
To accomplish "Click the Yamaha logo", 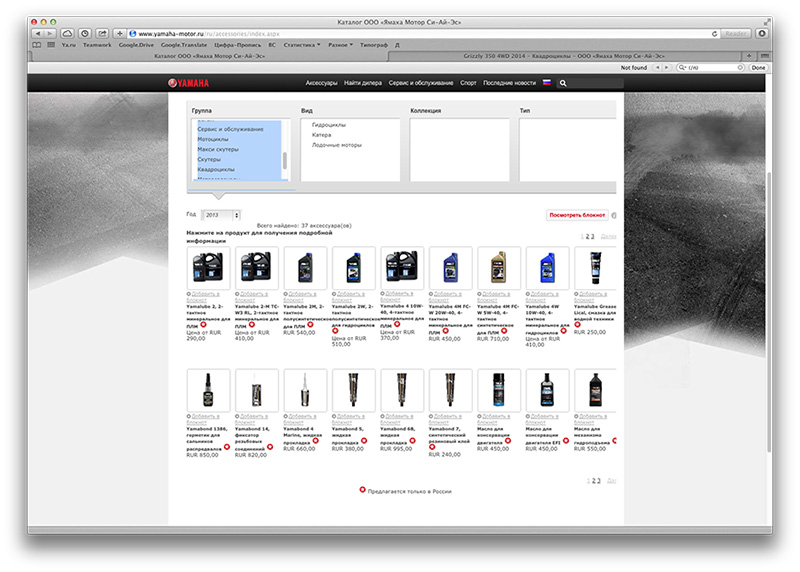I will point(188,83).
